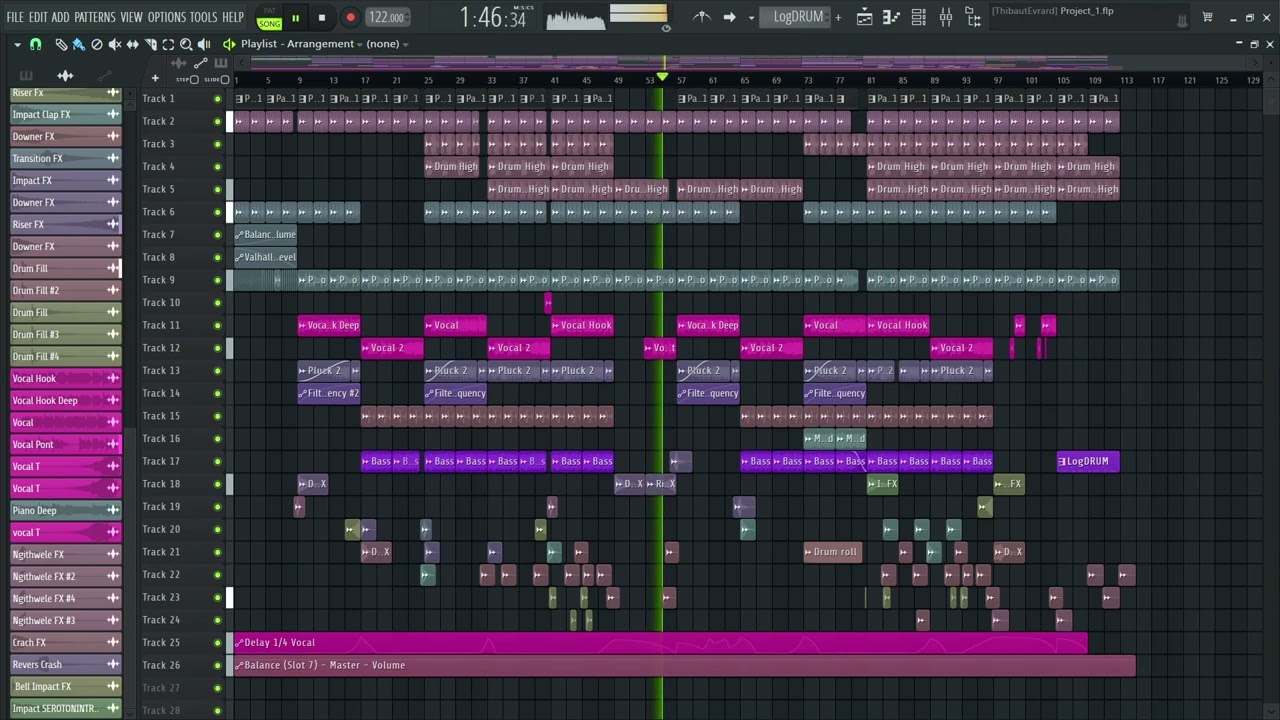The height and width of the screenshot is (720, 1280).
Task: Open the Playlist view icon
Action: tap(864, 17)
